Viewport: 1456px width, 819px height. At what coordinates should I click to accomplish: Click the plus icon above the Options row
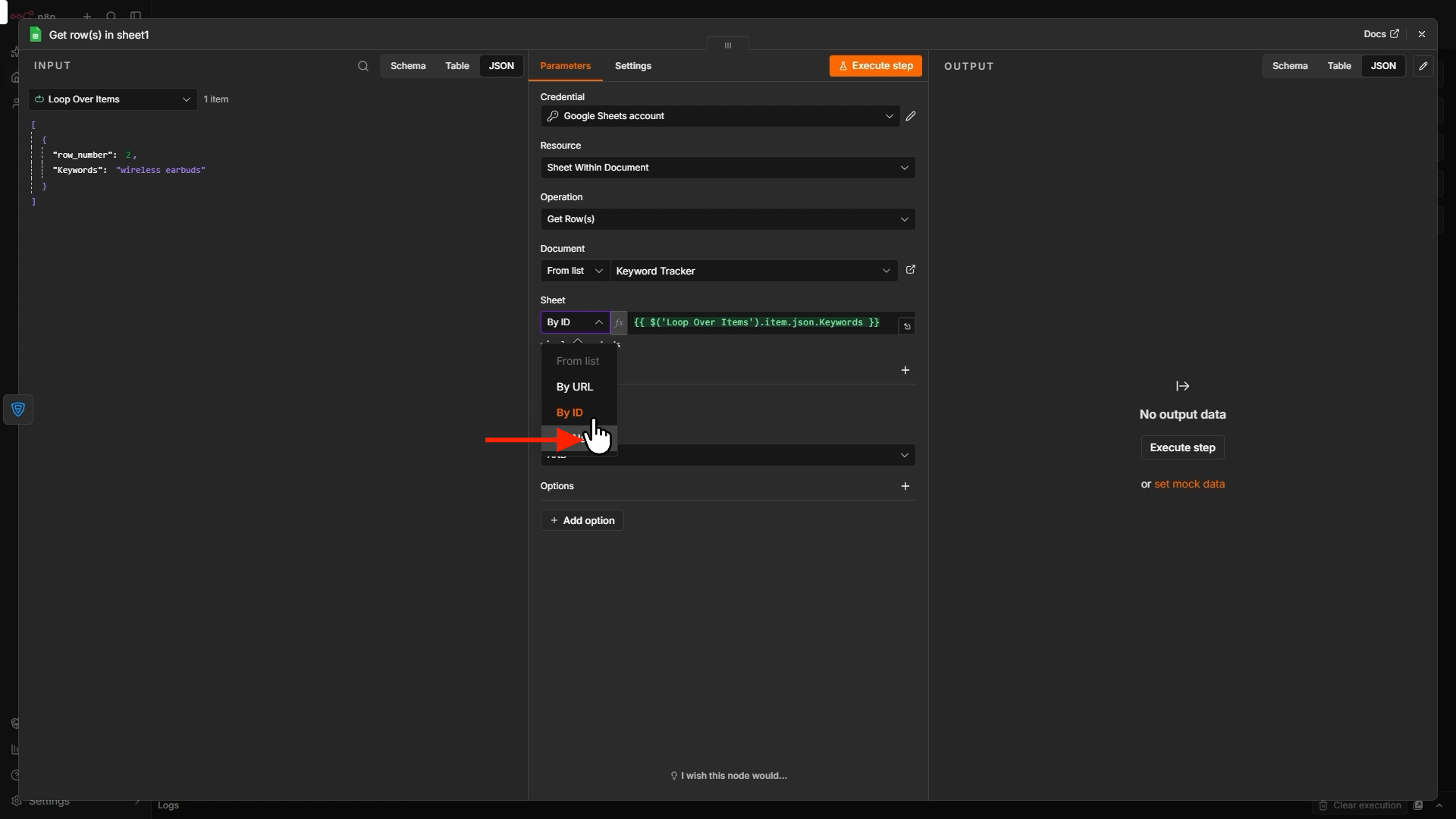pos(905,370)
